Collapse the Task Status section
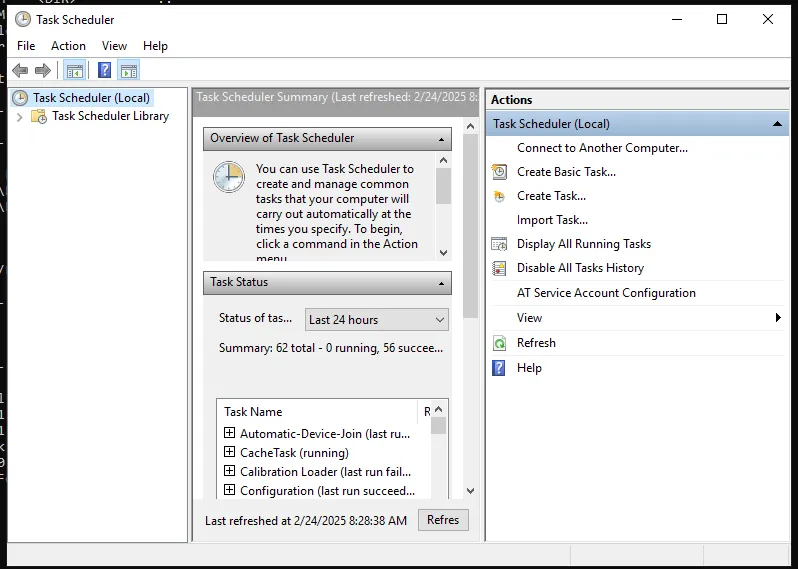The height and width of the screenshot is (569, 798). (x=441, y=283)
